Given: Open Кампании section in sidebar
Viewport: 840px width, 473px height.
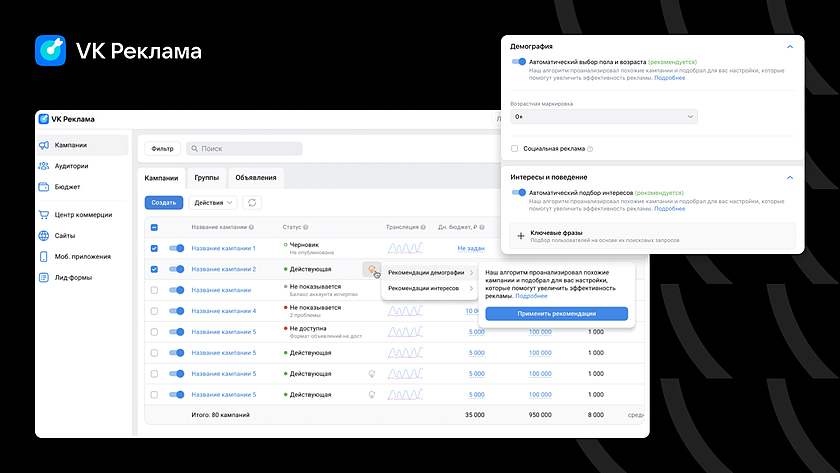Looking at the screenshot, I should click(x=70, y=145).
